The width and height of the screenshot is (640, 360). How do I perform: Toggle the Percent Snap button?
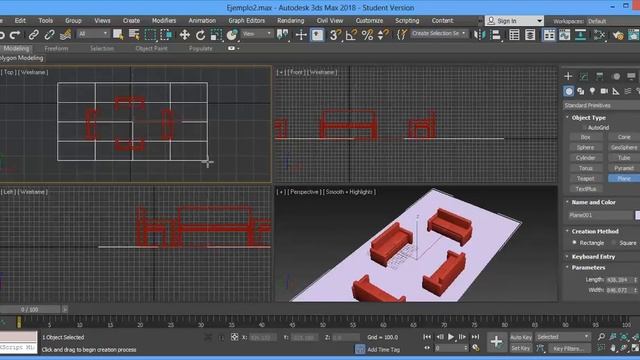367,35
